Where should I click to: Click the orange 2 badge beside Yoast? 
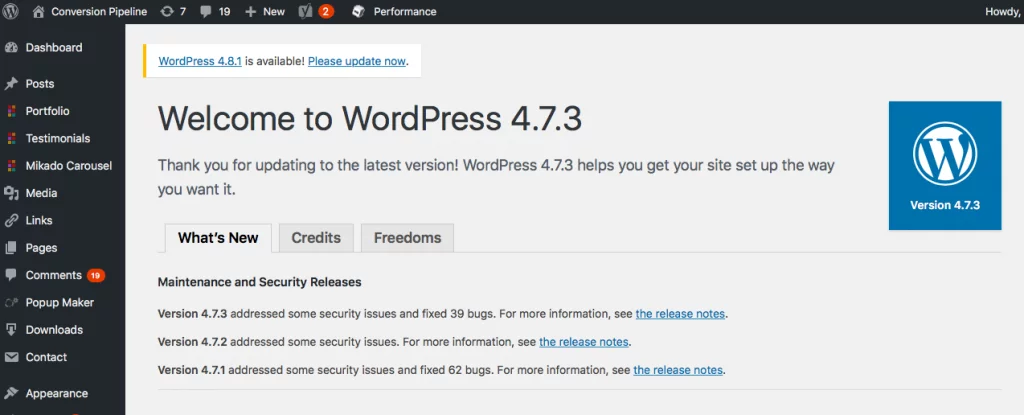326,12
